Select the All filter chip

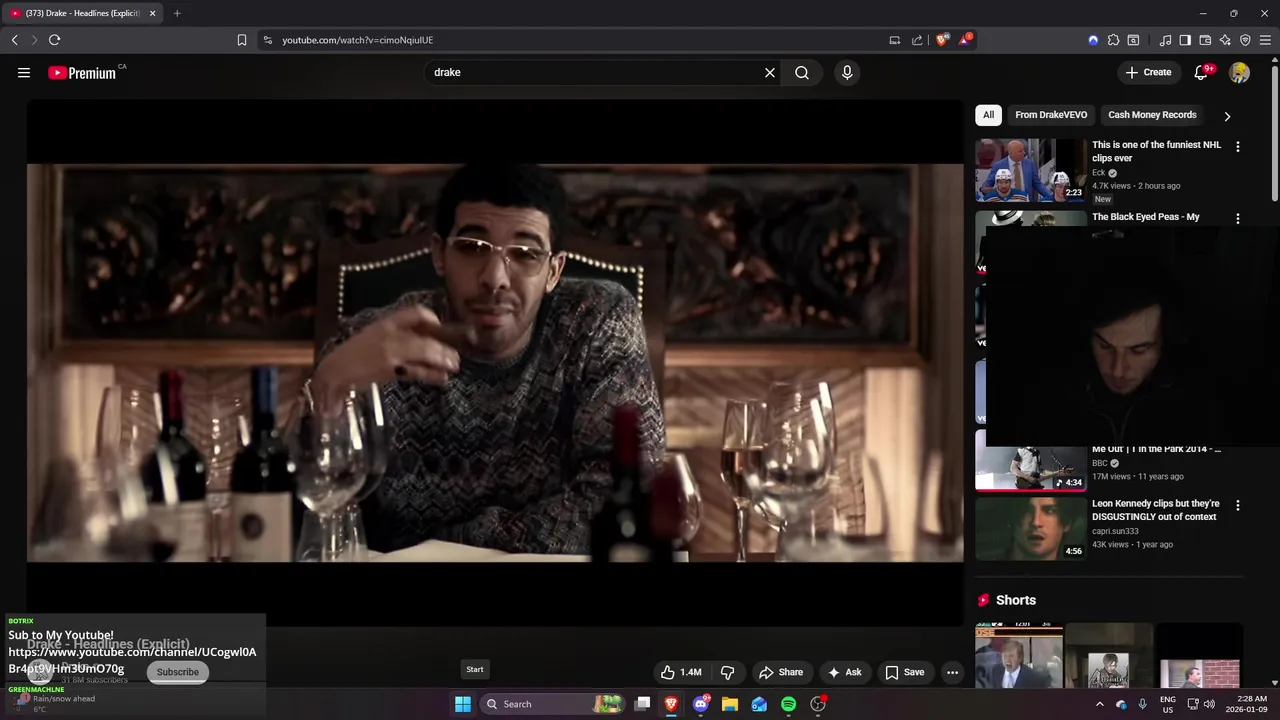[x=988, y=115]
